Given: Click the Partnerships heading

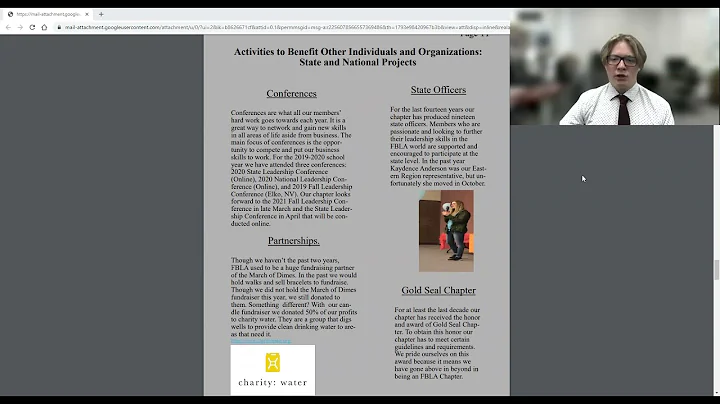Looking at the screenshot, I should pyautogui.click(x=293, y=241).
